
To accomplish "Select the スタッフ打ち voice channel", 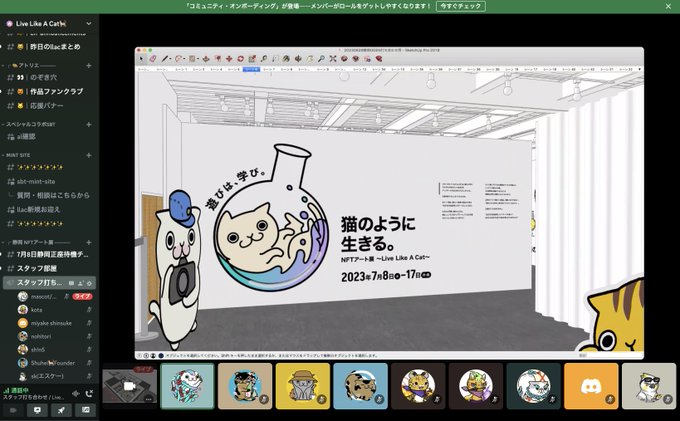I will pyautogui.click(x=49, y=283).
